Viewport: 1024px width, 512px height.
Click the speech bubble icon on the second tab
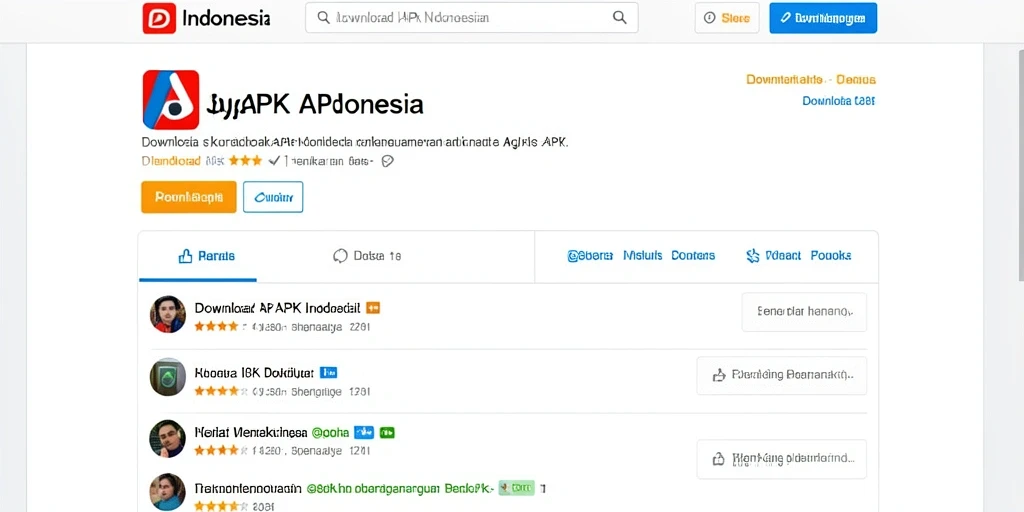(x=340, y=256)
